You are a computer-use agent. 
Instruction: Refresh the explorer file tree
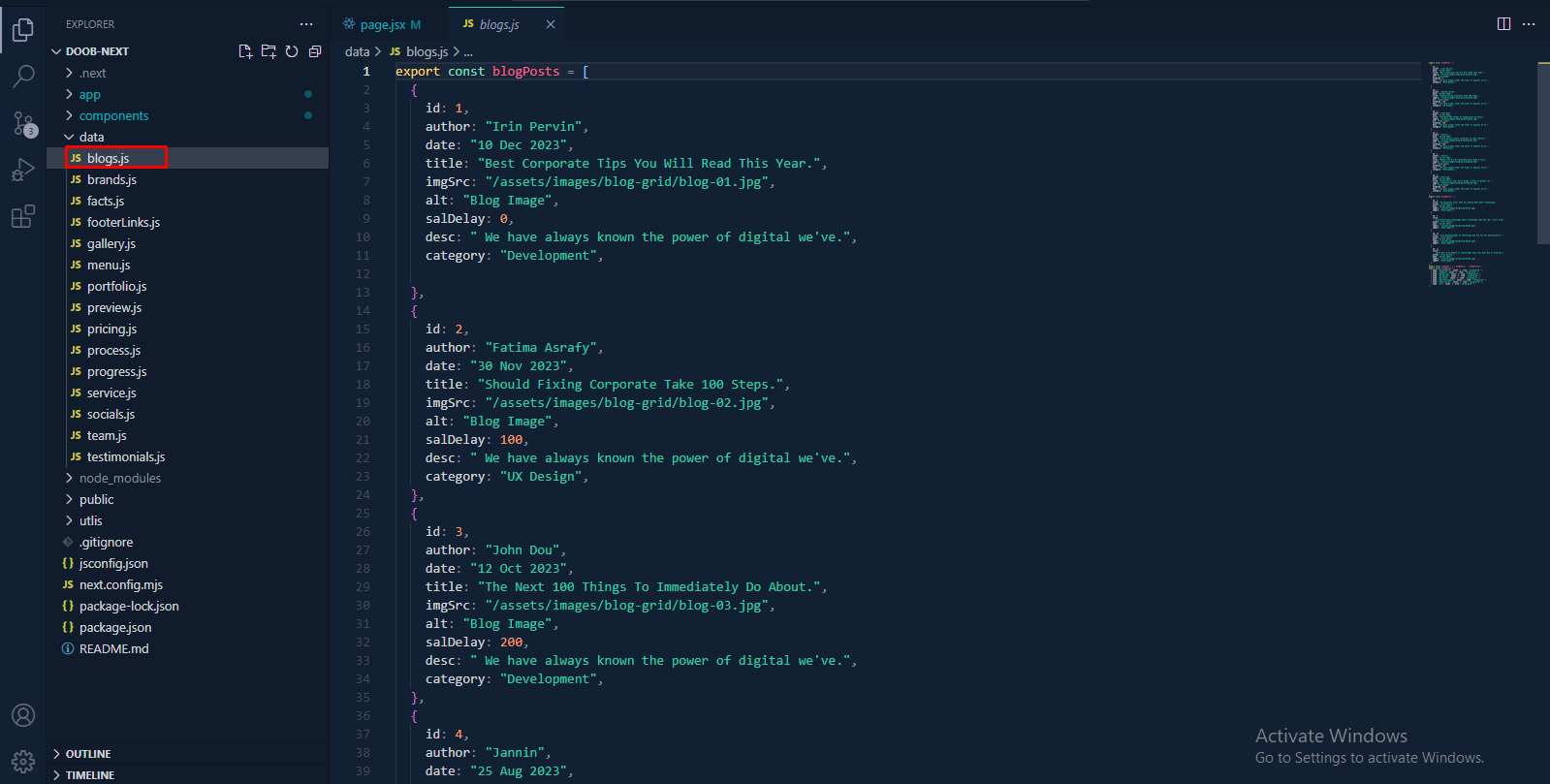[x=292, y=51]
